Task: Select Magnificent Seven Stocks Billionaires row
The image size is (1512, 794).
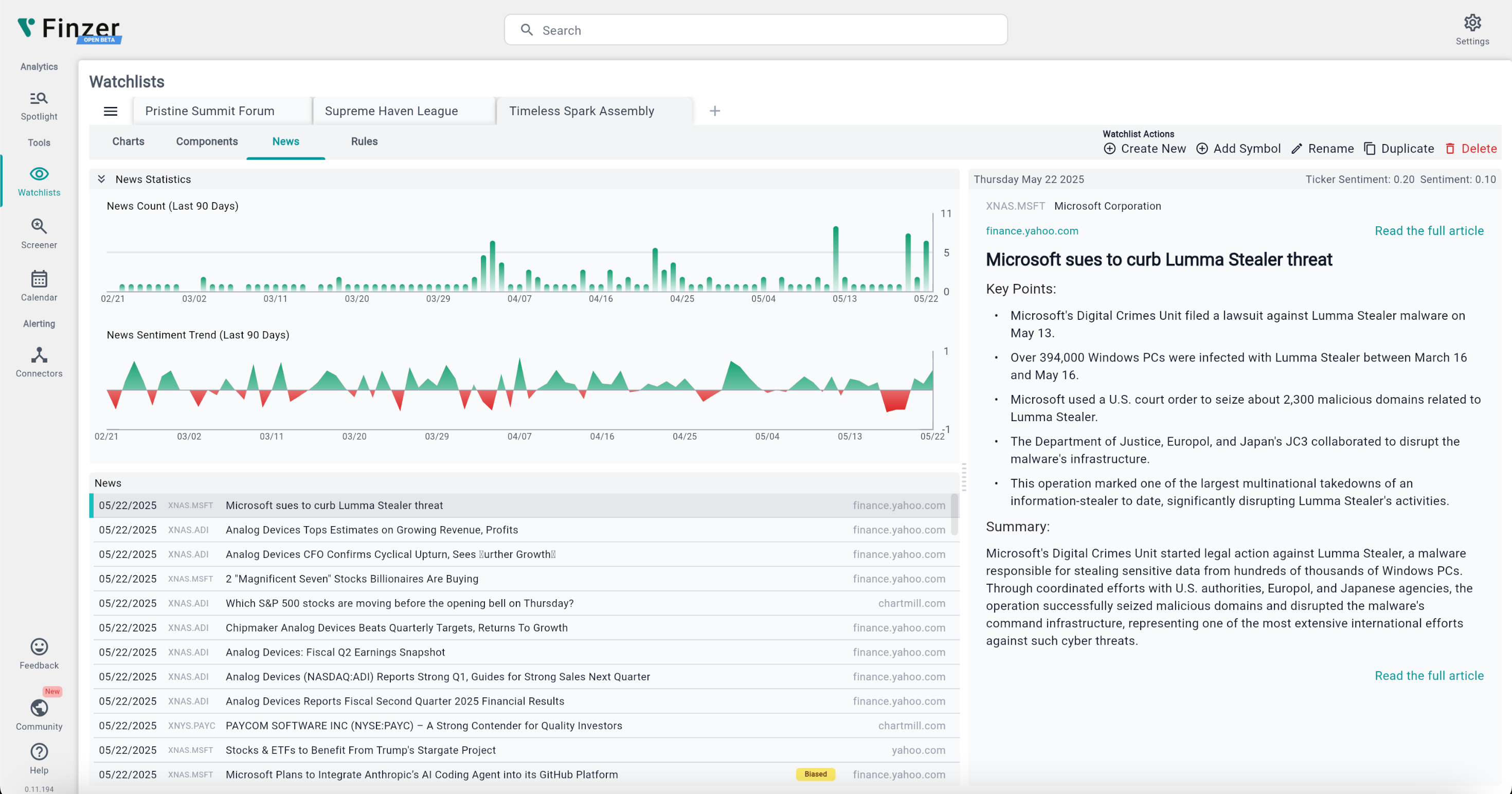Action: 525,579
